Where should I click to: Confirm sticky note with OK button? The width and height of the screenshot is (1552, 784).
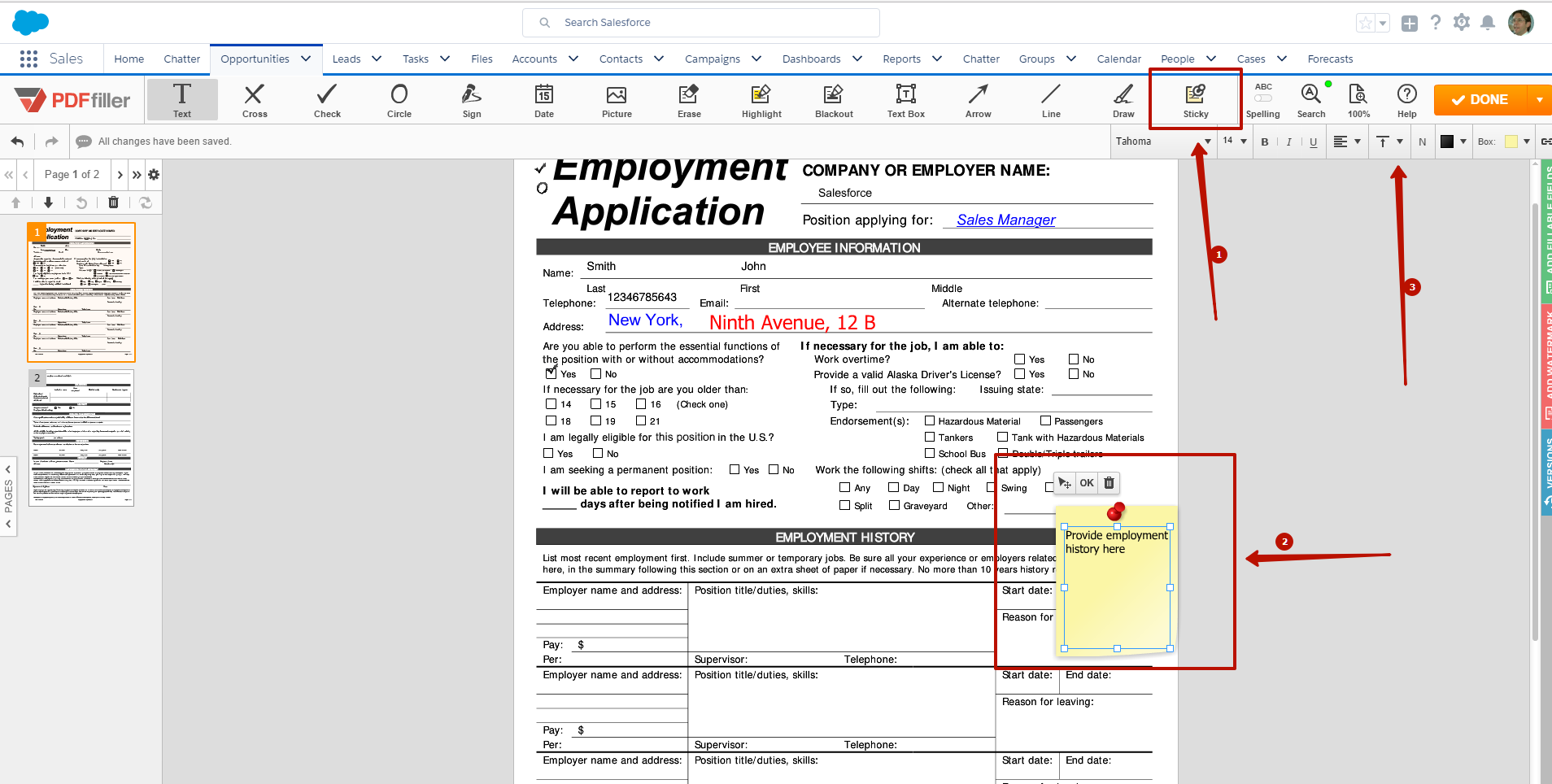tap(1087, 483)
